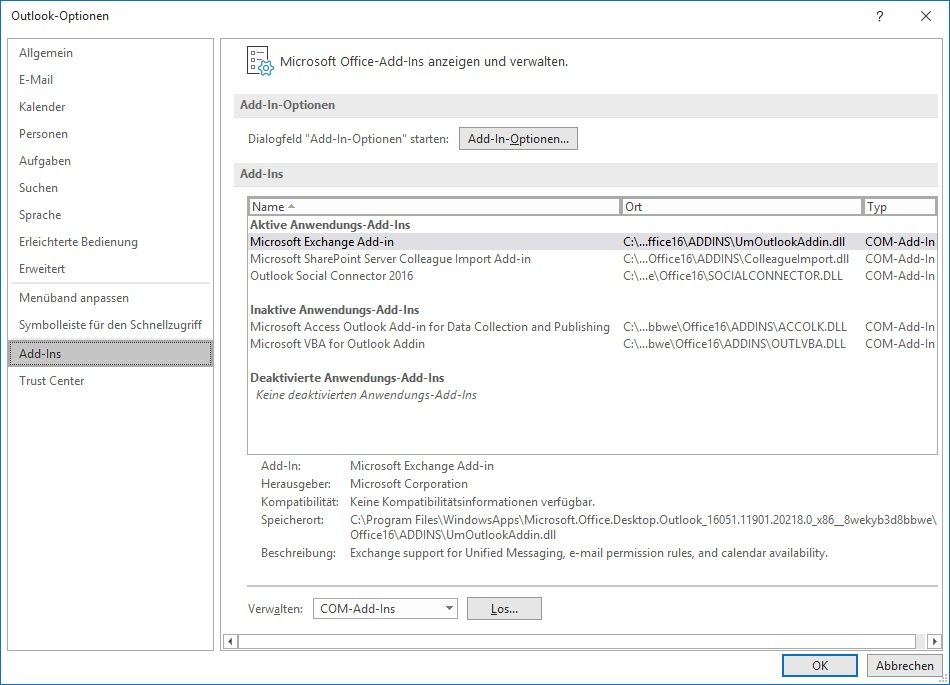Open the Verwalten COM-Add-Ins dropdown
950x685 pixels.
coord(385,609)
